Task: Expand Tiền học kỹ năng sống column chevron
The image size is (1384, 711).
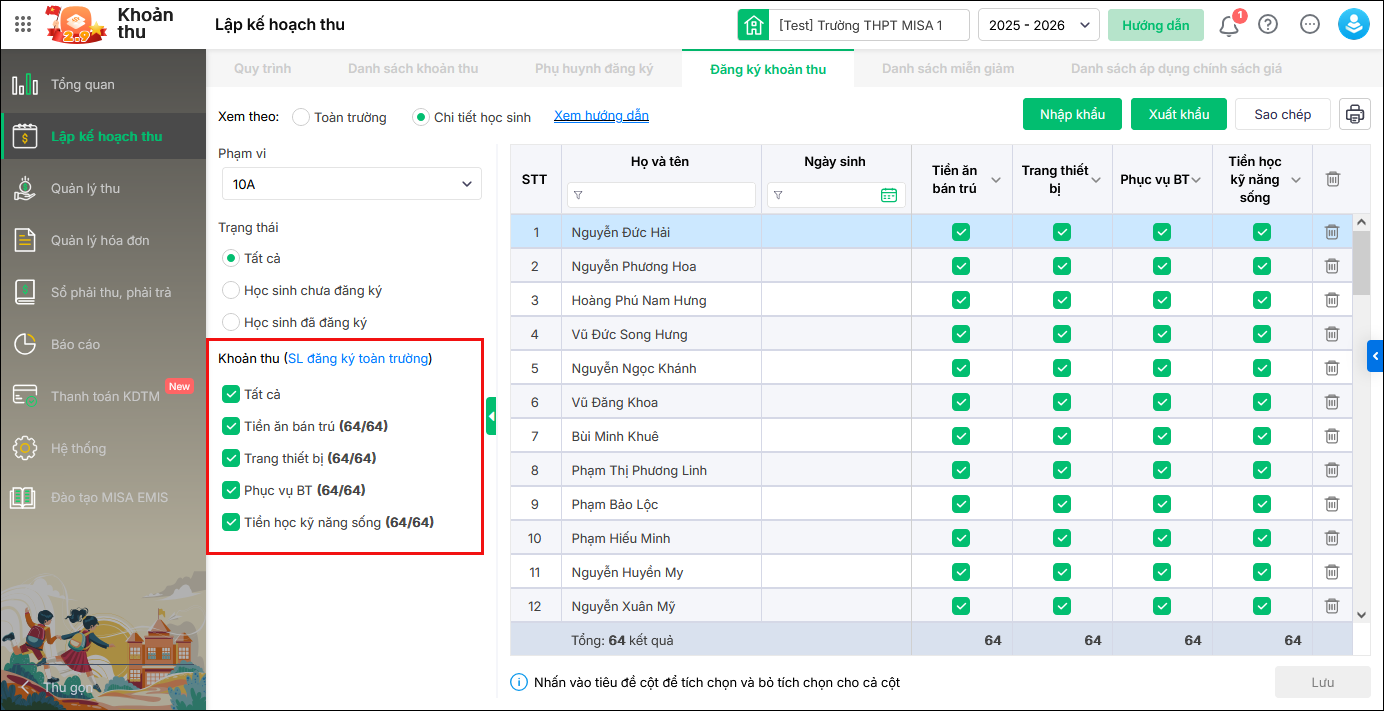Action: tap(1297, 180)
